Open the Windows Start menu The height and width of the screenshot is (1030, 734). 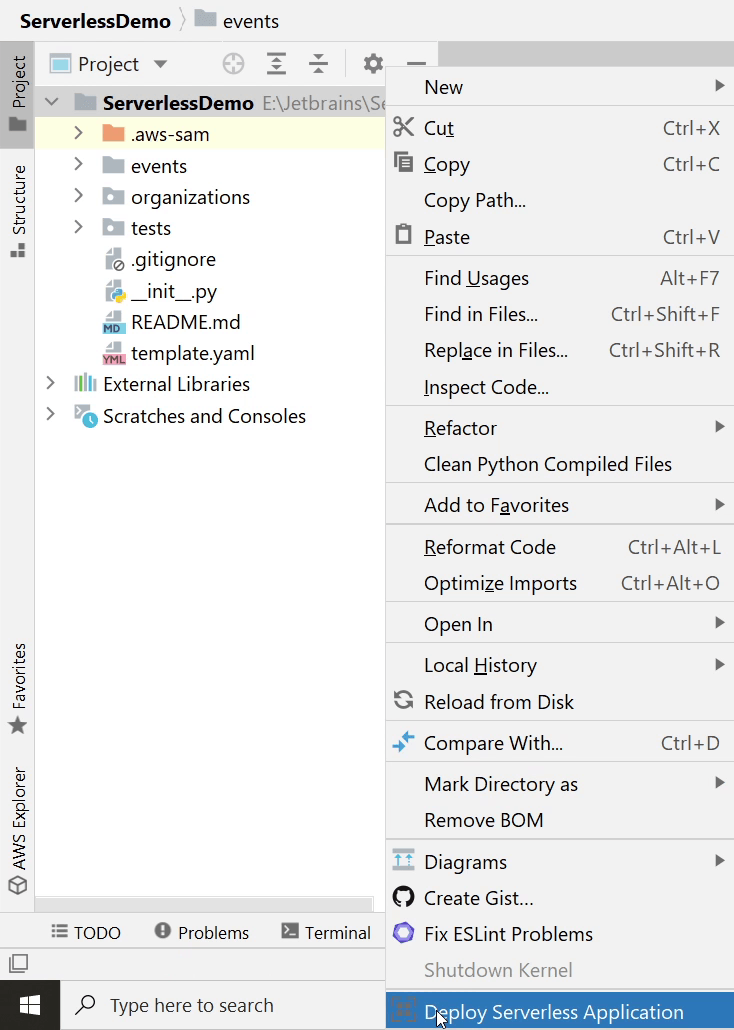[29, 1005]
